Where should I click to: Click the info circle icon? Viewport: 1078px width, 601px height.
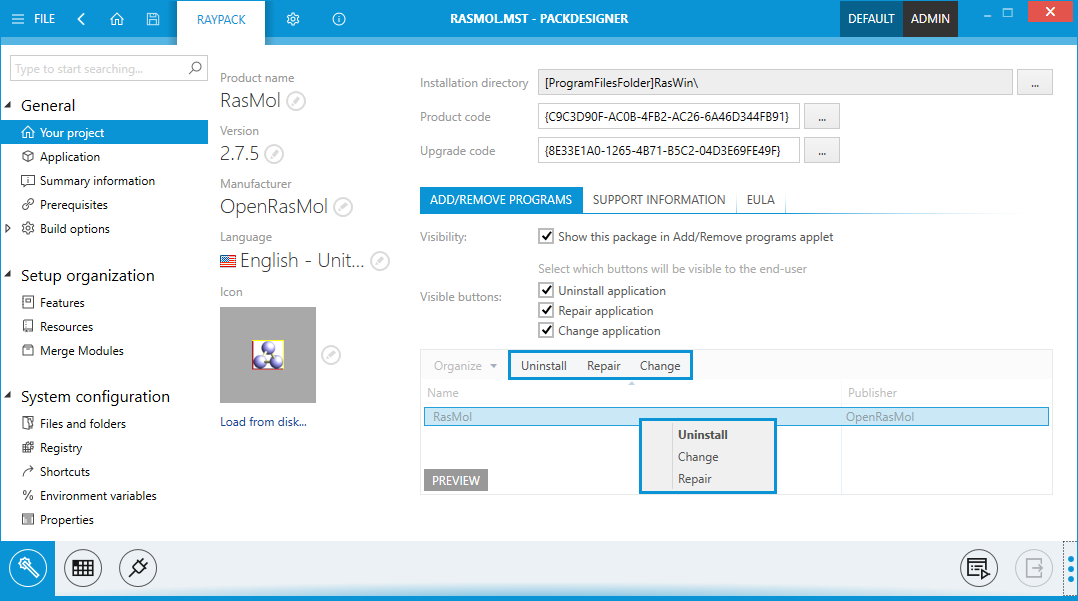pyautogui.click(x=339, y=19)
